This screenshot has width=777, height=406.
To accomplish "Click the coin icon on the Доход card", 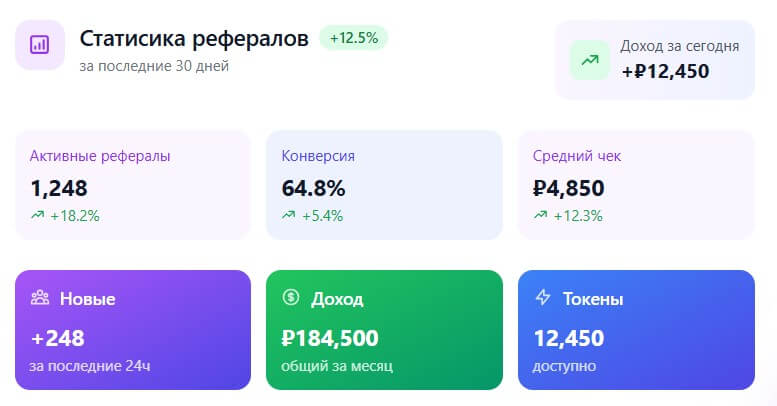I will click(291, 297).
